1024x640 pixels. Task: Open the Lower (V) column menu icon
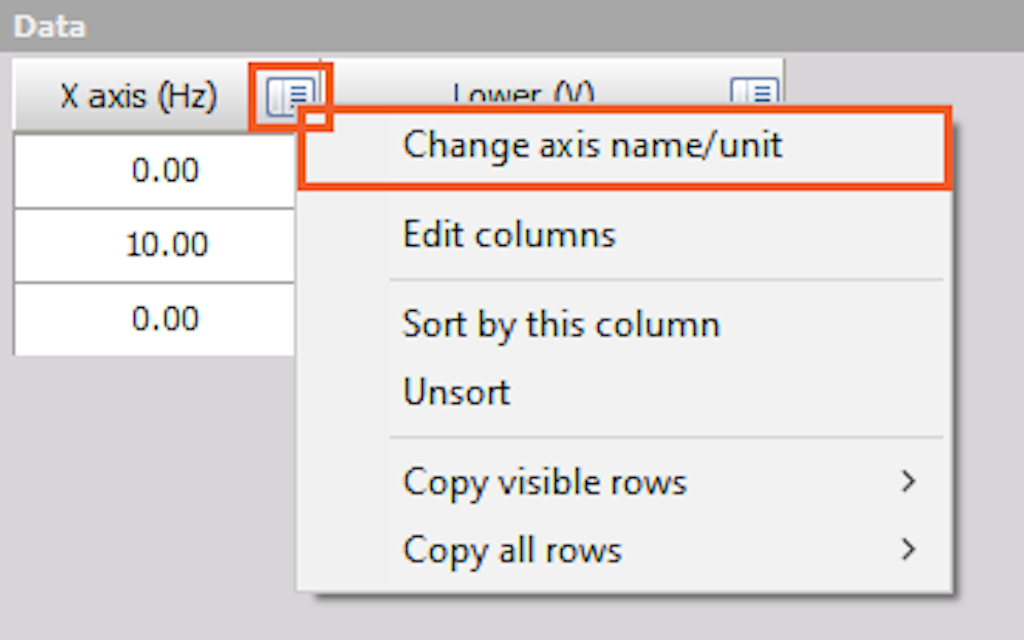[x=754, y=93]
